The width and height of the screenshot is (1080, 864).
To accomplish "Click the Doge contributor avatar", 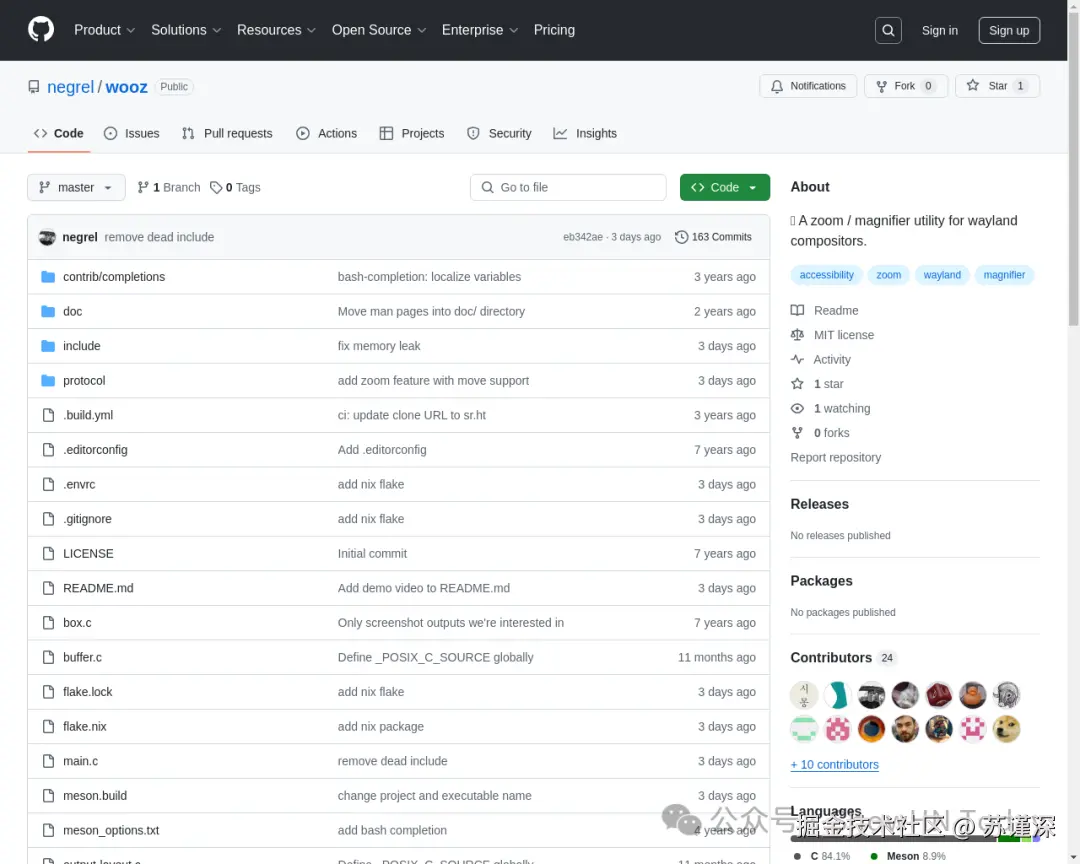I will pyautogui.click(x=1006, y=729).
